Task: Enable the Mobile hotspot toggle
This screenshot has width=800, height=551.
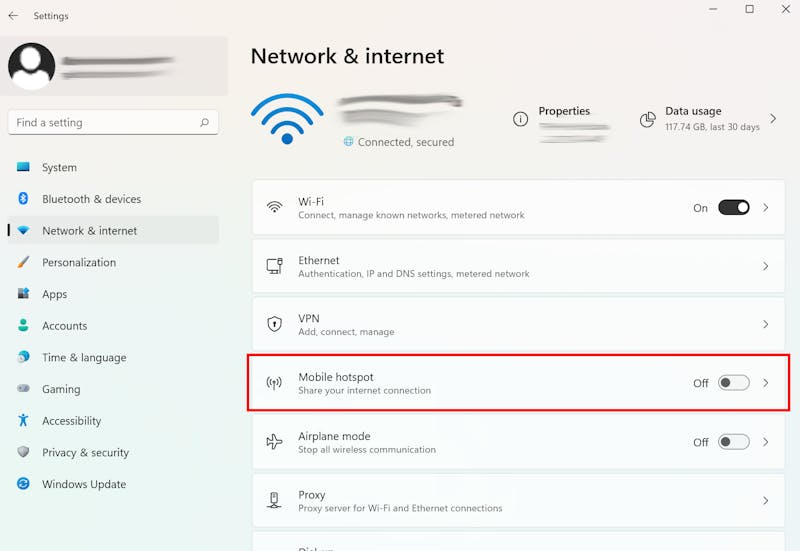Action: click(734, 383)
